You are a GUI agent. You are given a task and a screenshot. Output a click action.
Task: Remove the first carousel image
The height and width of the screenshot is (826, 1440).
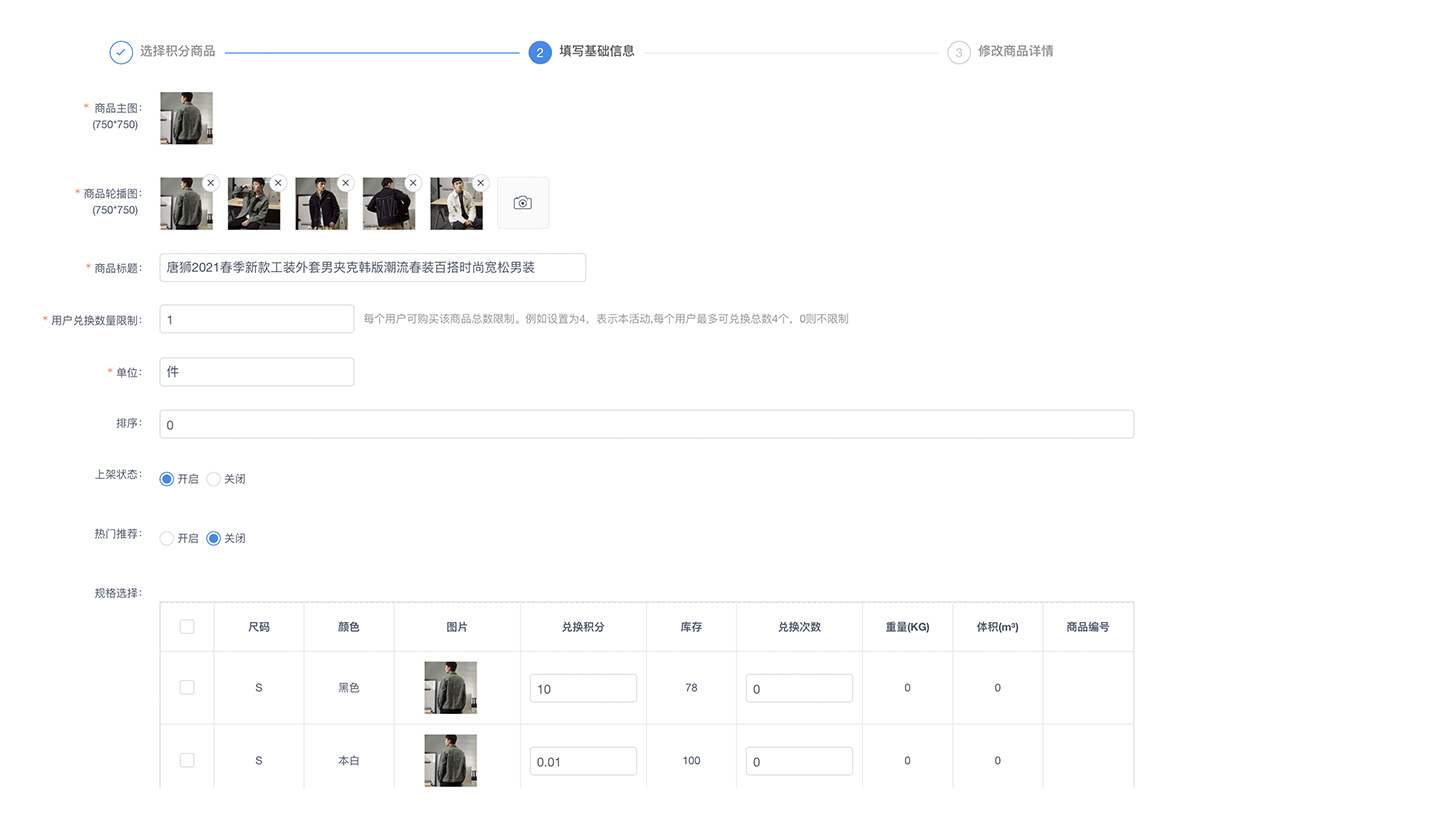(x=211, y=183)
